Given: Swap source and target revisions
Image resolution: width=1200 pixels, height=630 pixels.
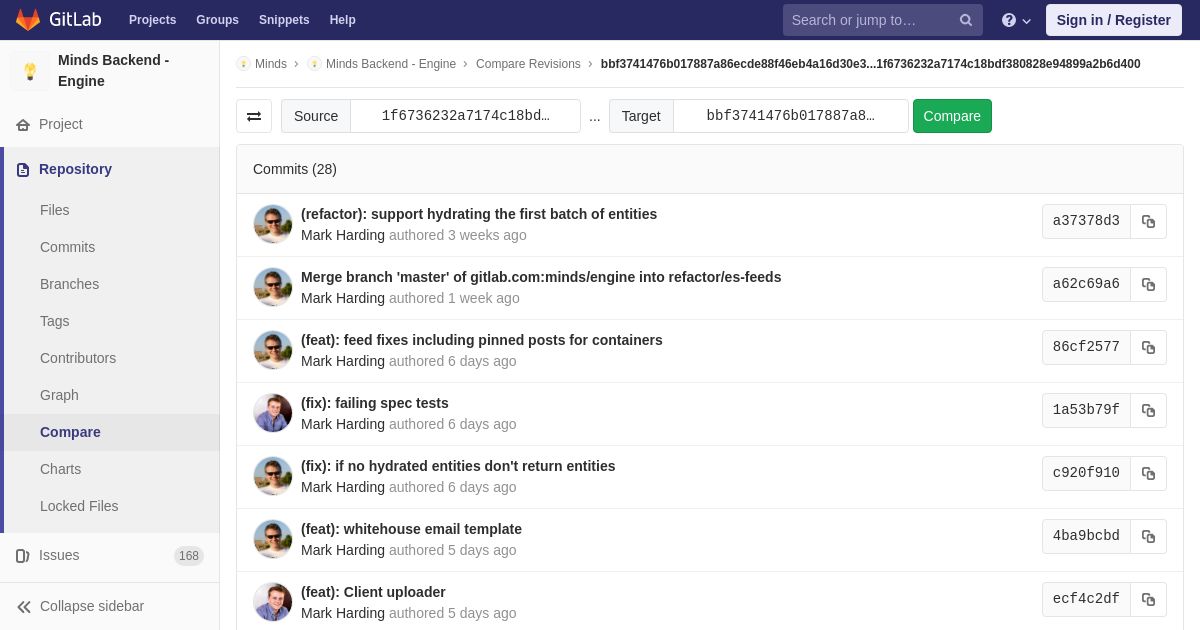Looking at the screenshot, I should click(x=254, y=116).
